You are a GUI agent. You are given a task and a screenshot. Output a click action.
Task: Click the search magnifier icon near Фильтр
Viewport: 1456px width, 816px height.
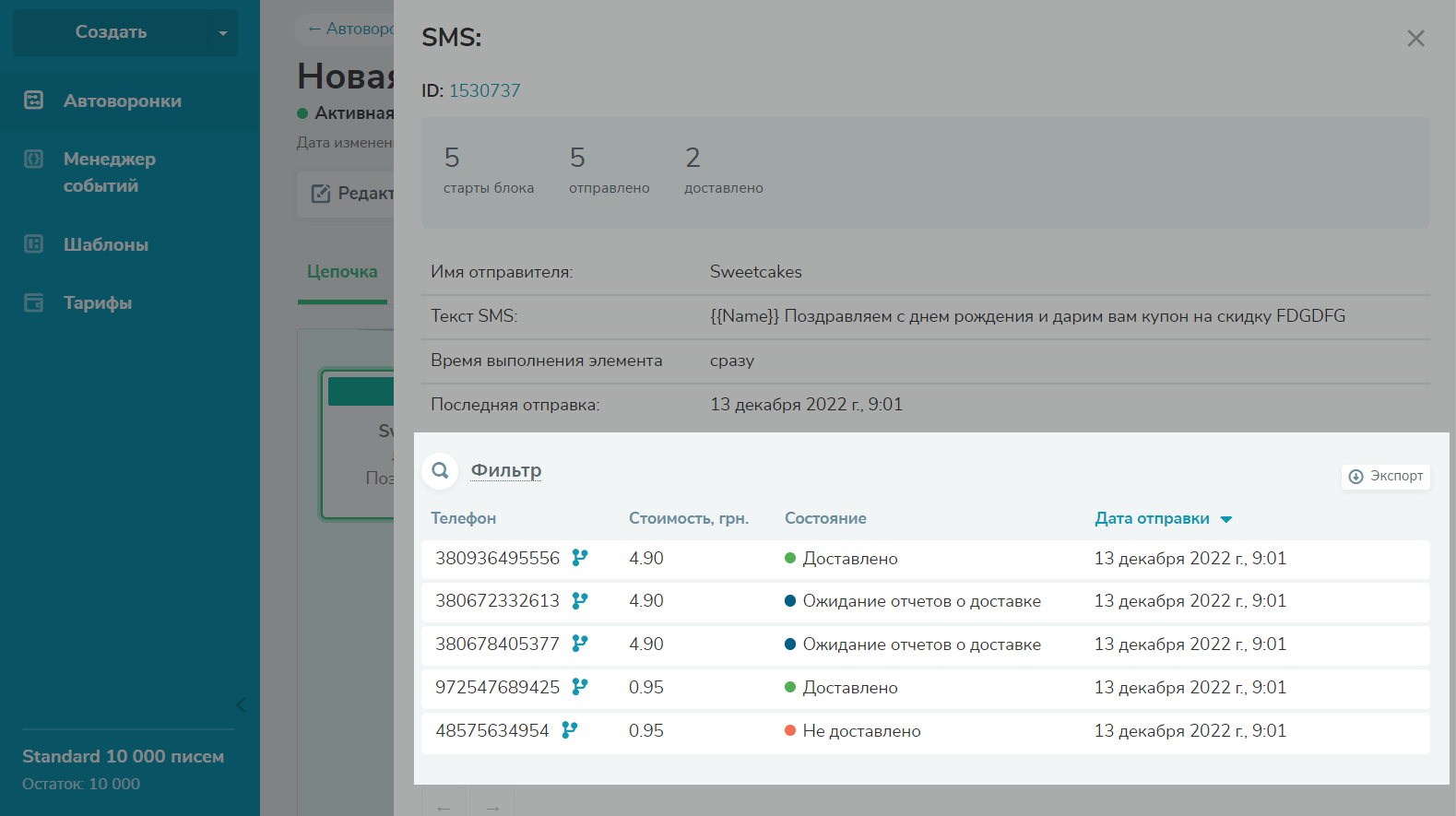(441, 470)
